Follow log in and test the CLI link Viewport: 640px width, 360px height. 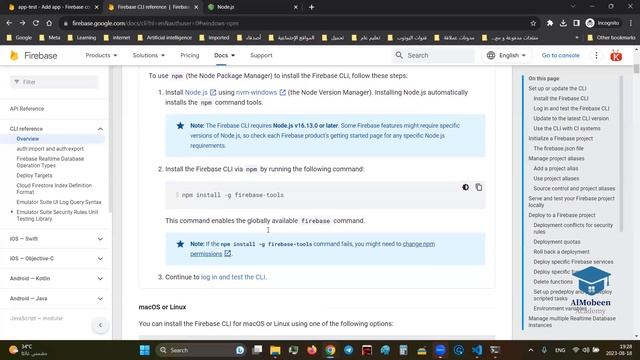click(233, 277)
